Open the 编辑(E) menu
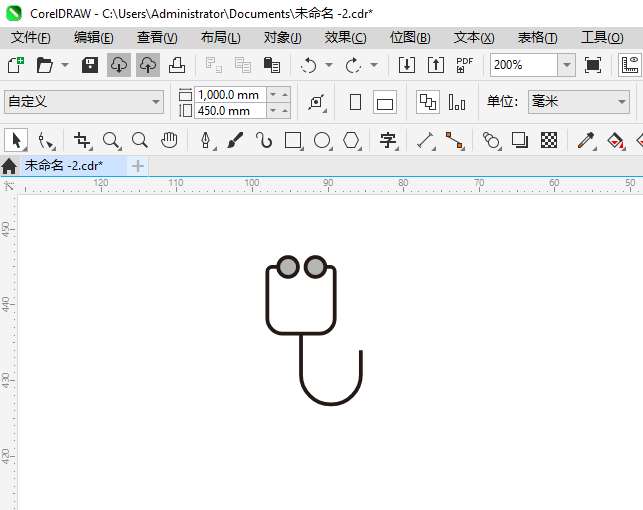 pyautogui.click(x=93, y=38)
